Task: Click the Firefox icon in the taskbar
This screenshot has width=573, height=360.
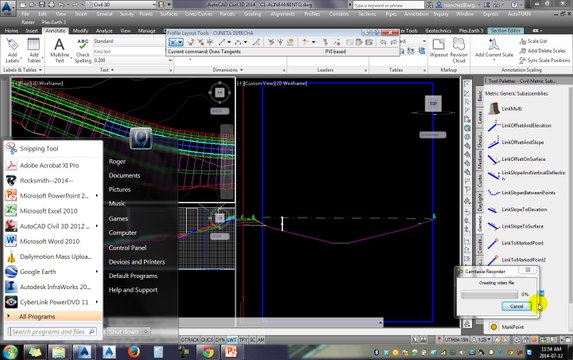Action: [134, 352]
